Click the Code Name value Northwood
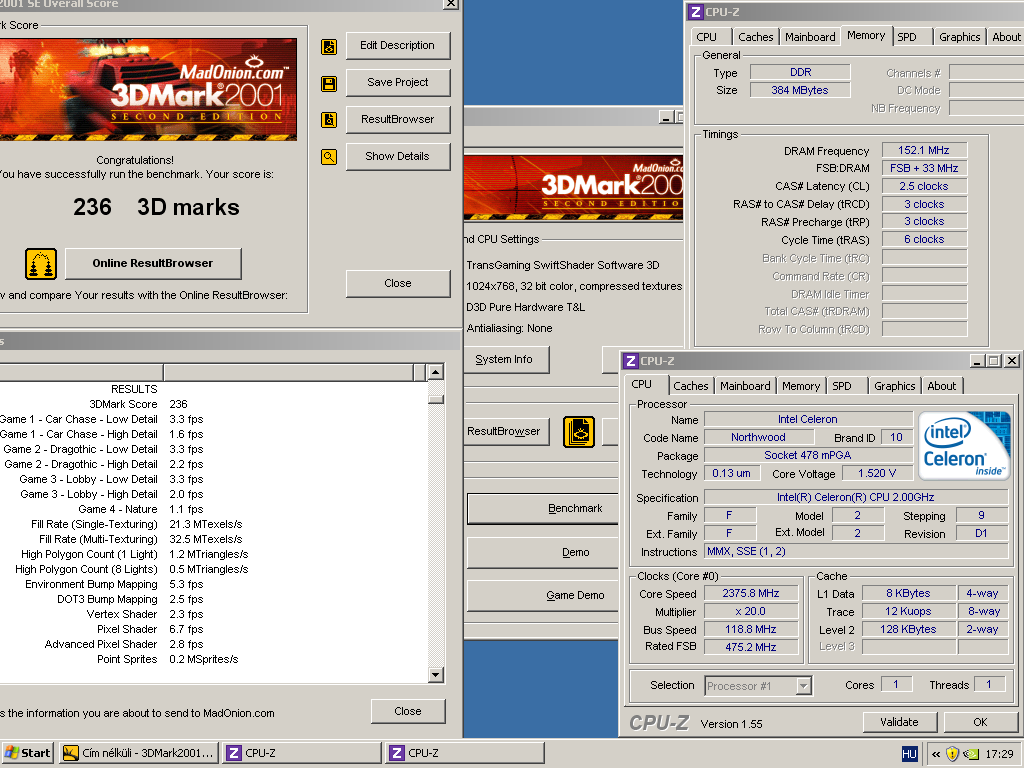Viewport: 1024px width, 768px height. point(758,438)
